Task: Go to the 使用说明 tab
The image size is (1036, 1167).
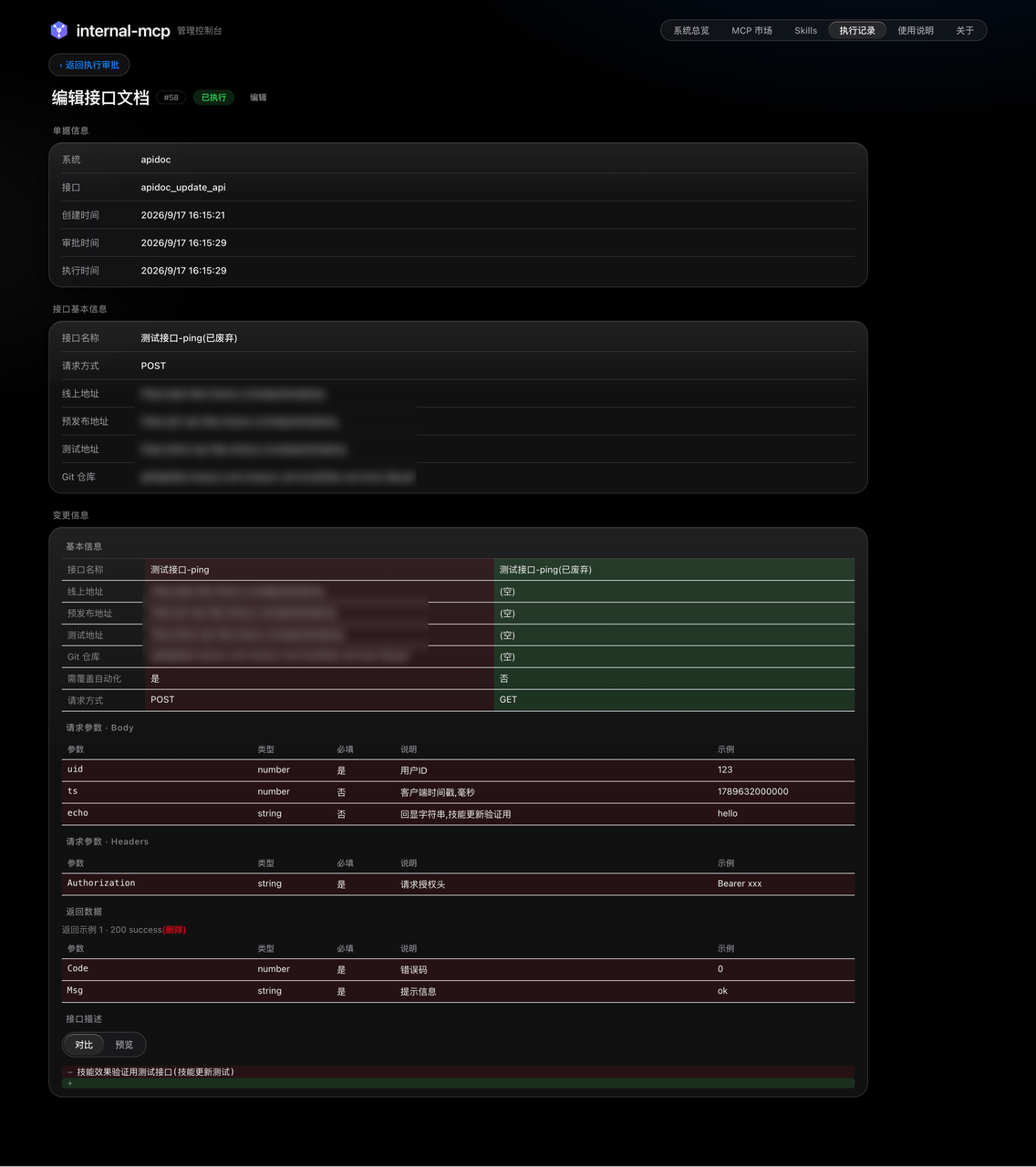Action: [916, 30]
